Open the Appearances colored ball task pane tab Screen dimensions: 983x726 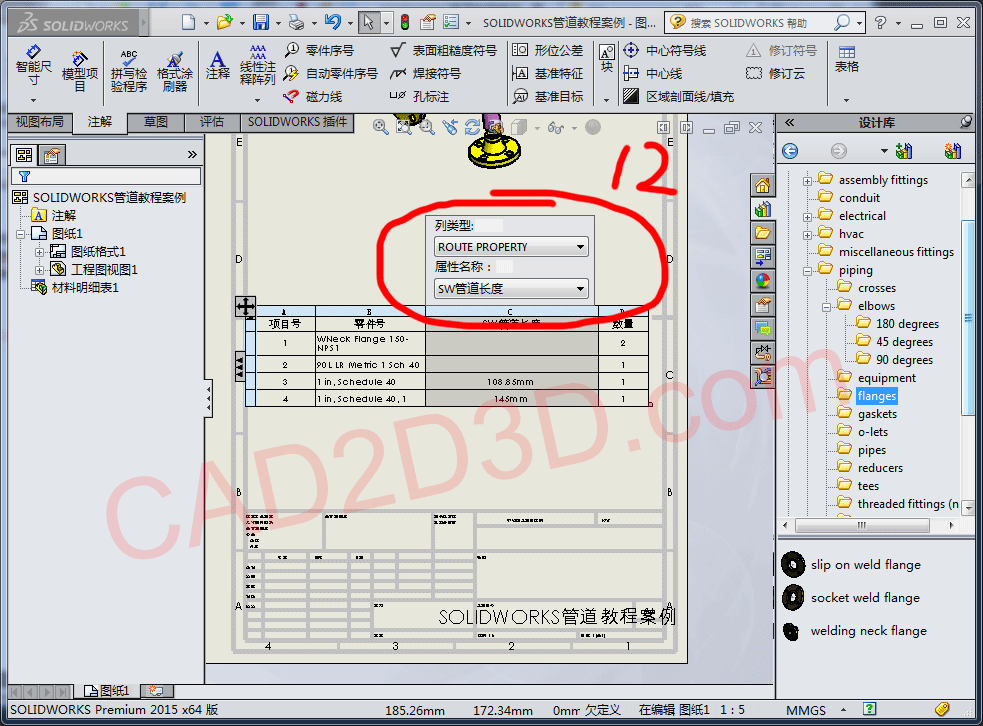[x=762, y=281]
